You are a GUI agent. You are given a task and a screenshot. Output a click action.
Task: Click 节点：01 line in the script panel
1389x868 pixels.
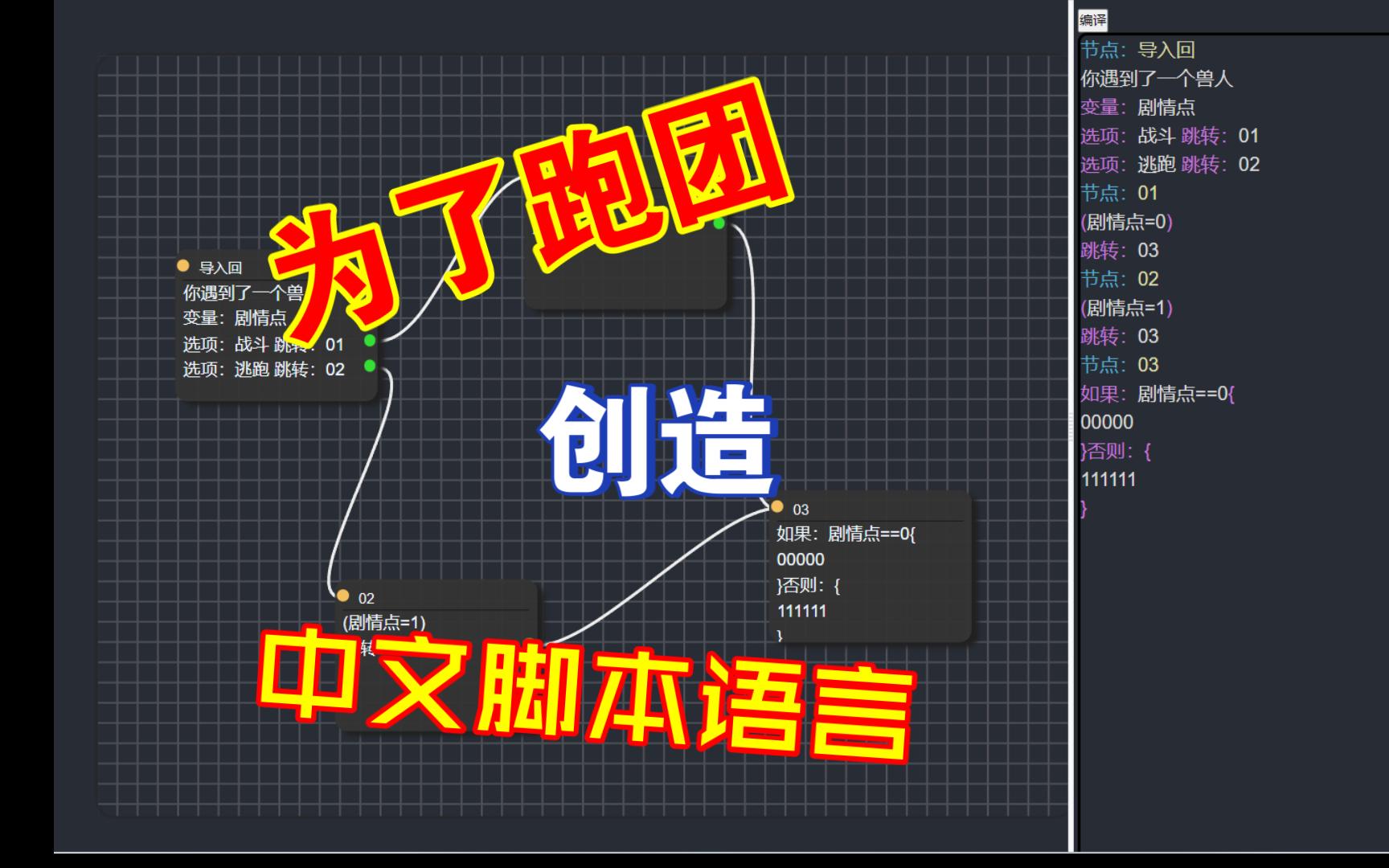coord(1120,194)
